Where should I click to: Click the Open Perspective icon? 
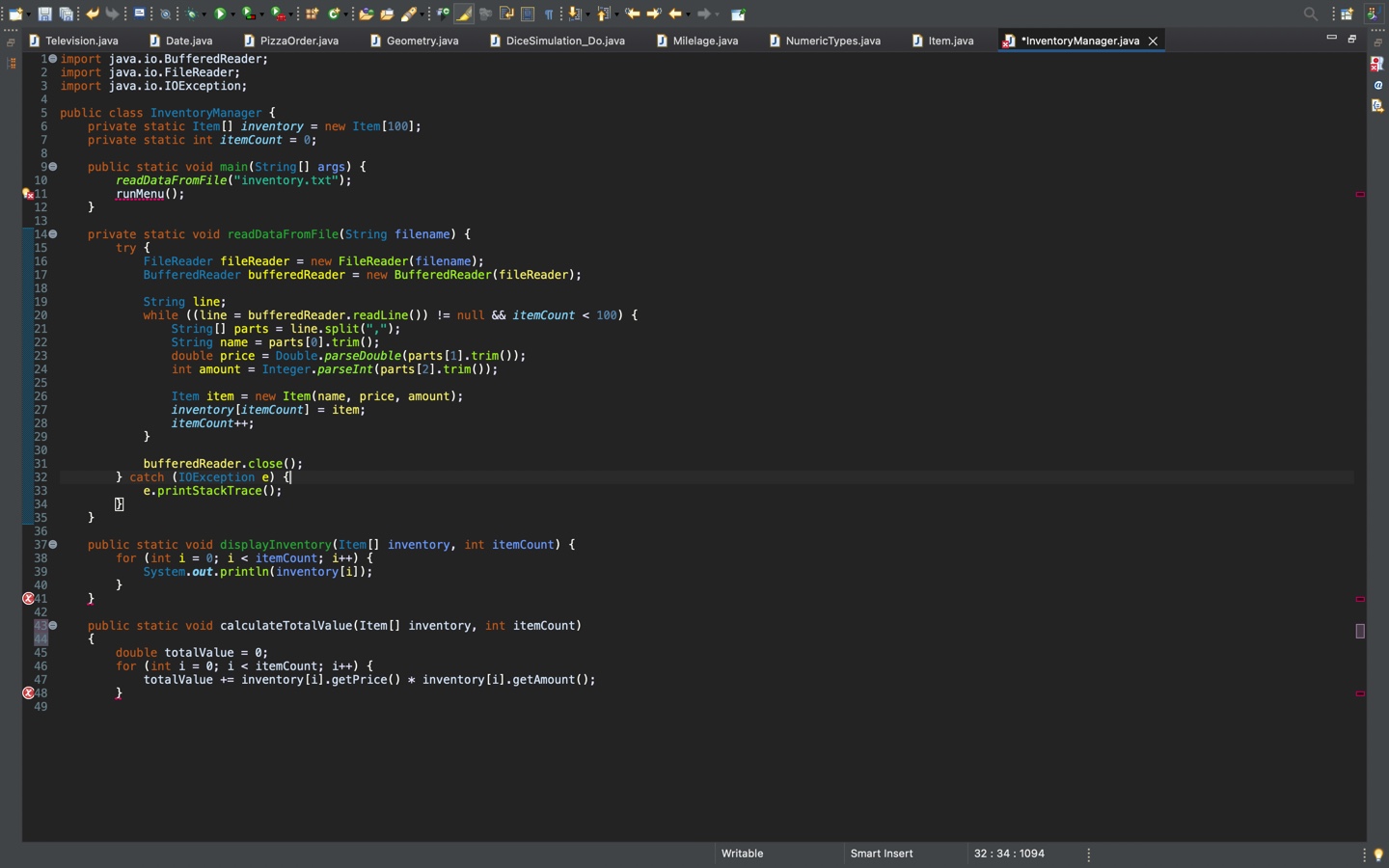tap(1347, 14)
